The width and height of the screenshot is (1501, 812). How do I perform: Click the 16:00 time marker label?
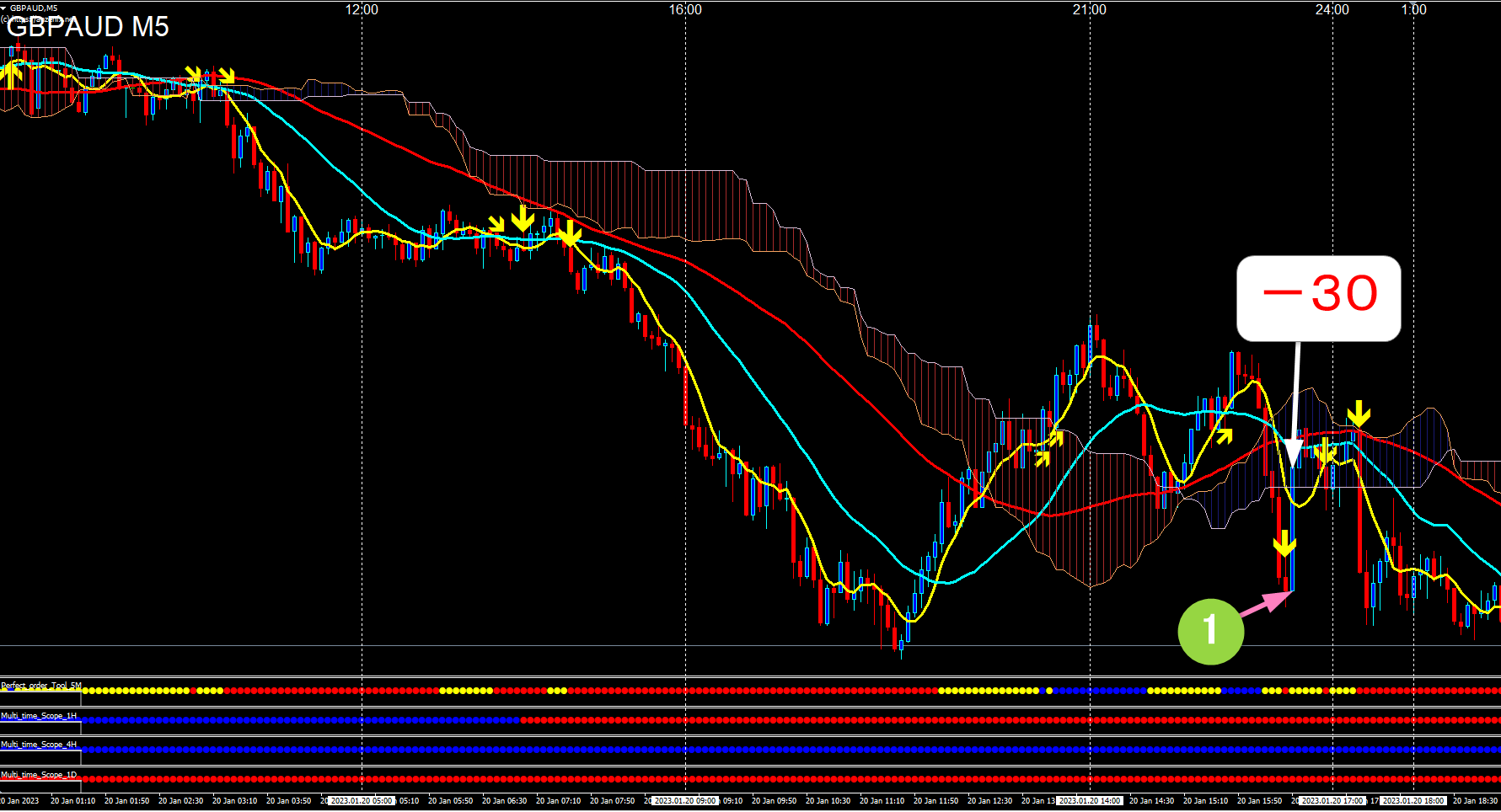point(685,9)
